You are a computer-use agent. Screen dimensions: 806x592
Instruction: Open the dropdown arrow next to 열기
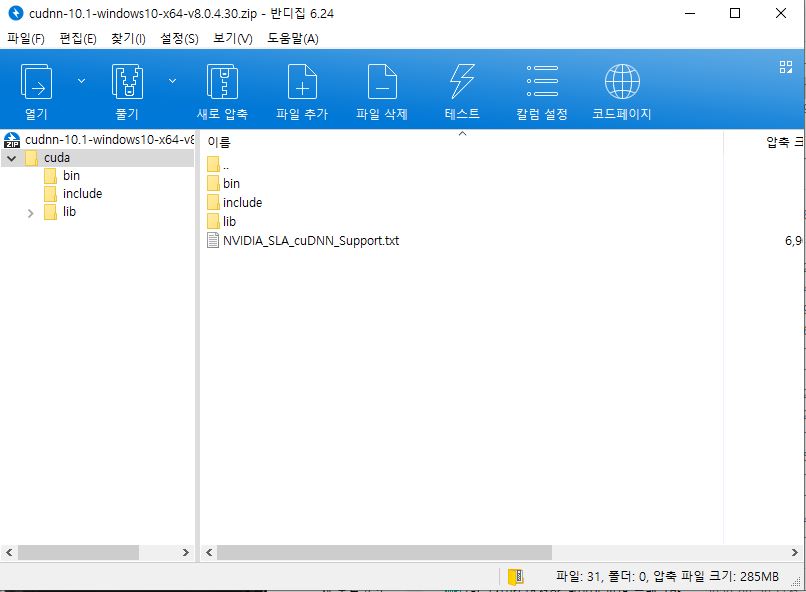pyautogui.click(x=81, y=81)
